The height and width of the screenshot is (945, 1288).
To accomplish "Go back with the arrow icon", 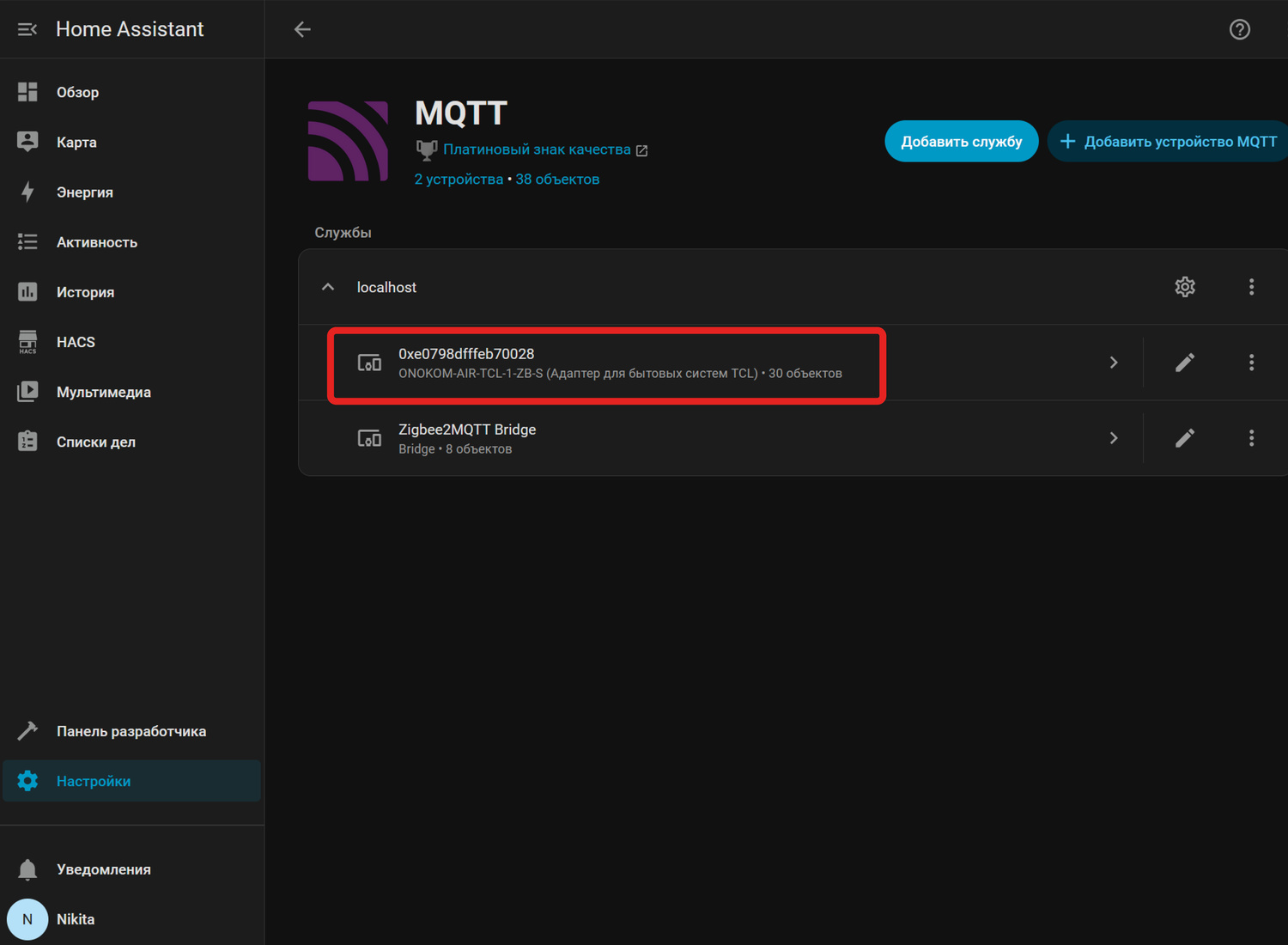I will [302, 29].
